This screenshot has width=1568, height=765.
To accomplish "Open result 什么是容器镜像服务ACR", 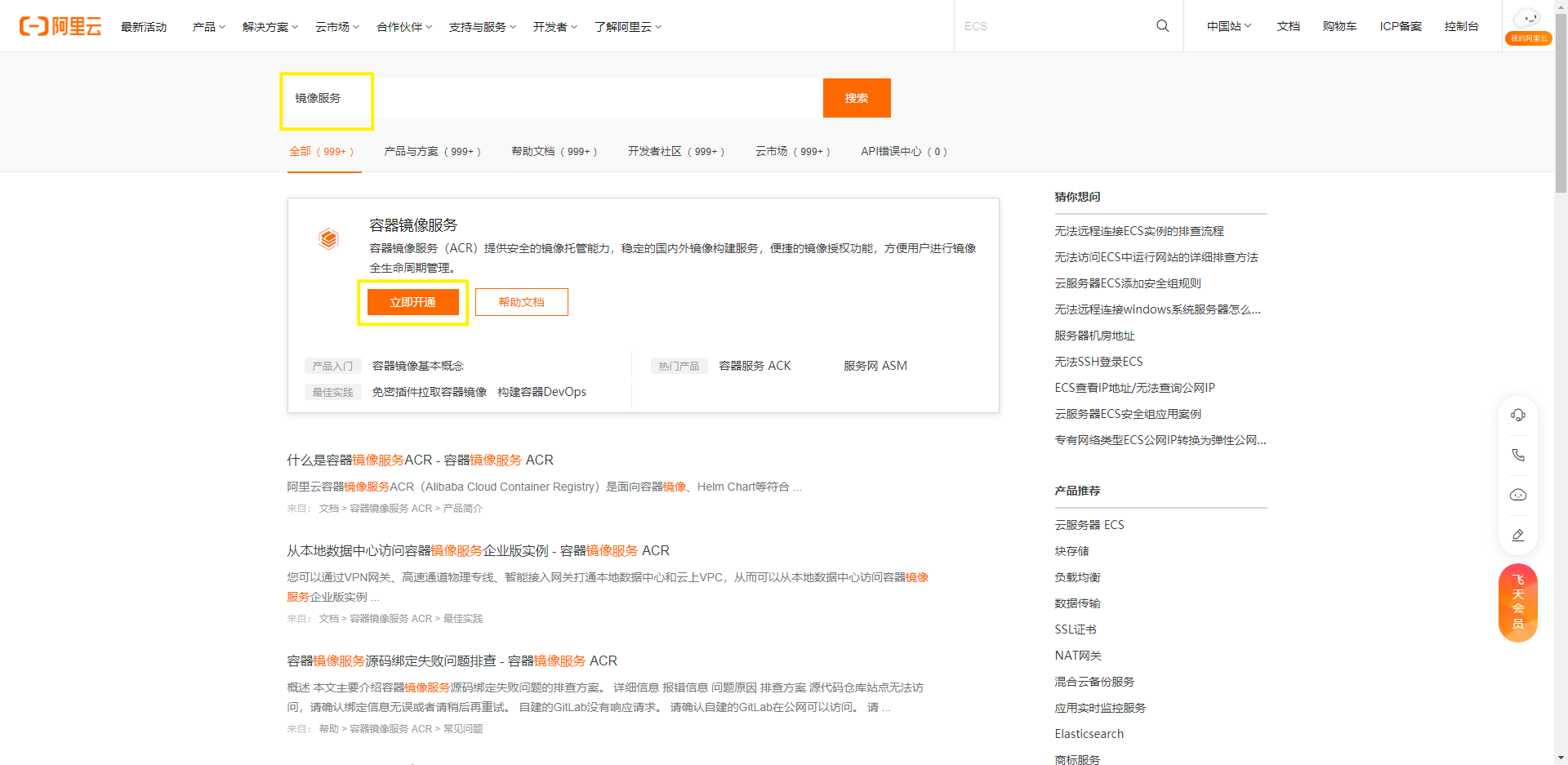I will (421, 460).
